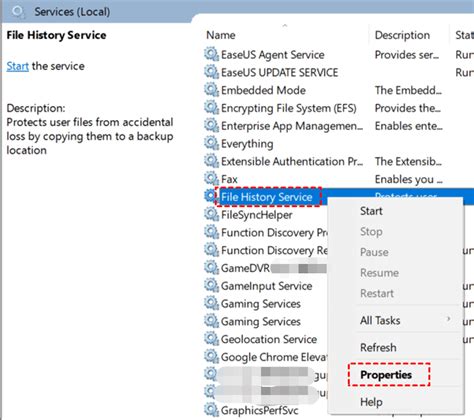This screenshot has height=420, width=474.
Task: Select the Extensible Authentication Protocol service
Action: point(292,161)
